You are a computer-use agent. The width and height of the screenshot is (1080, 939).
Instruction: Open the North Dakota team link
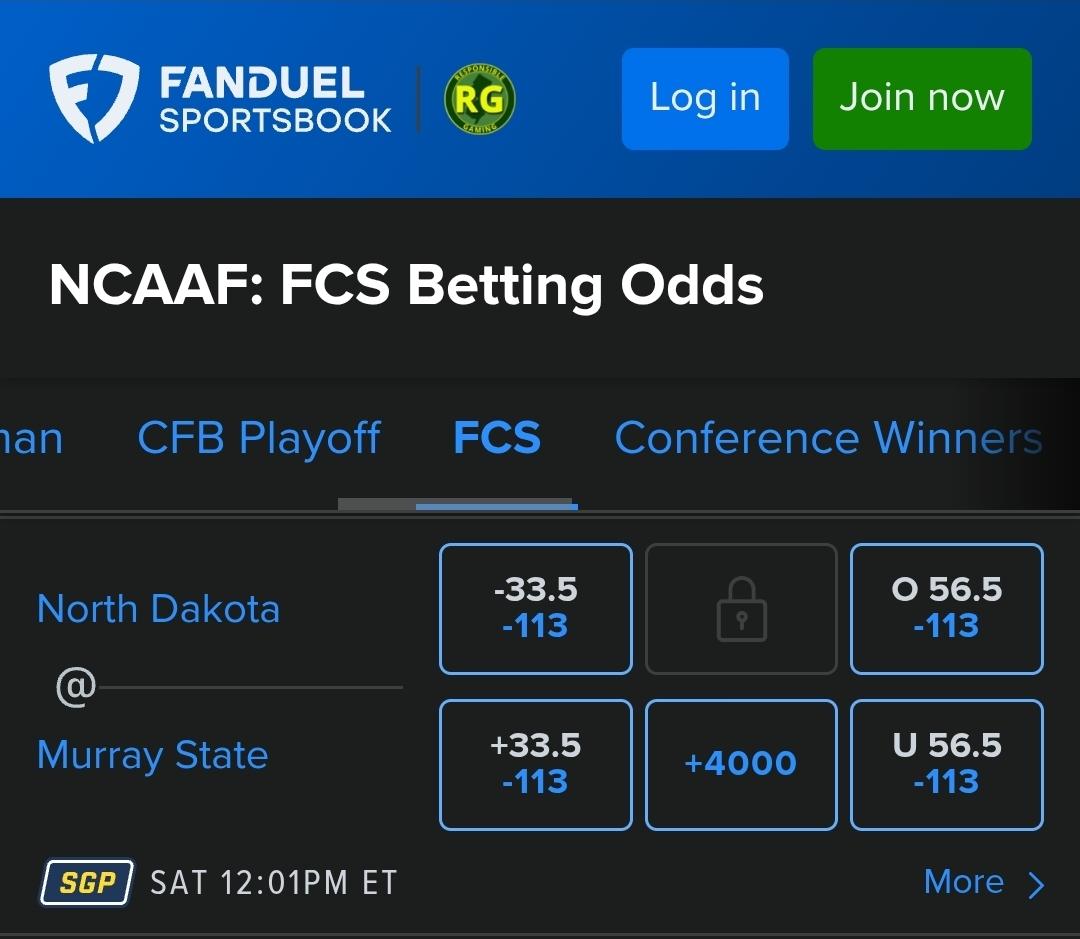coord(158,608)
